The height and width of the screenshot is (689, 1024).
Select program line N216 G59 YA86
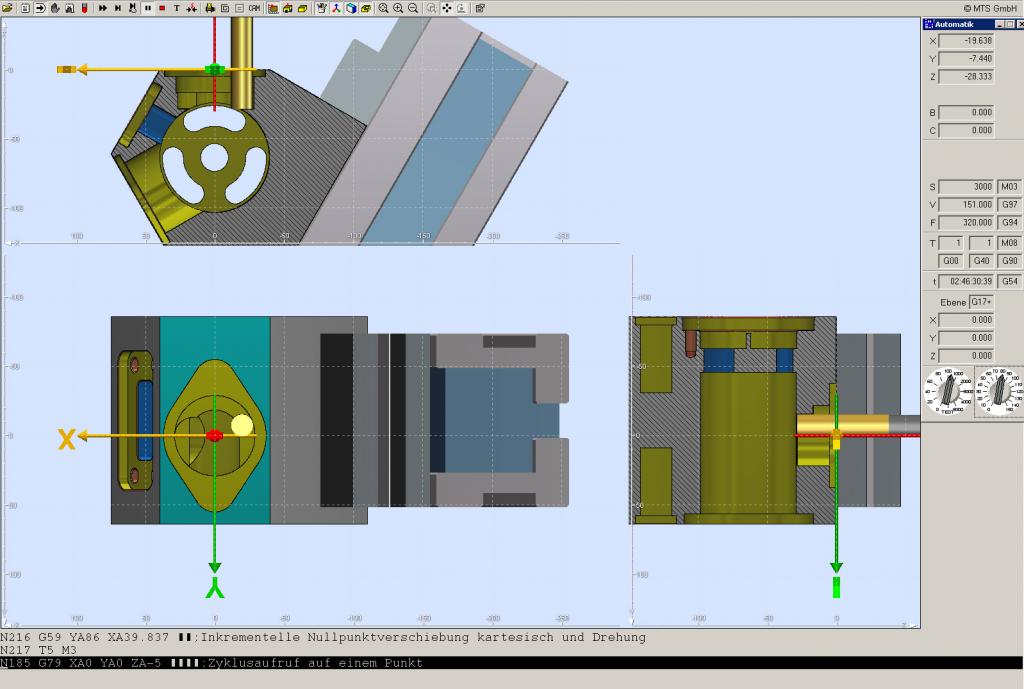[323, 637]
